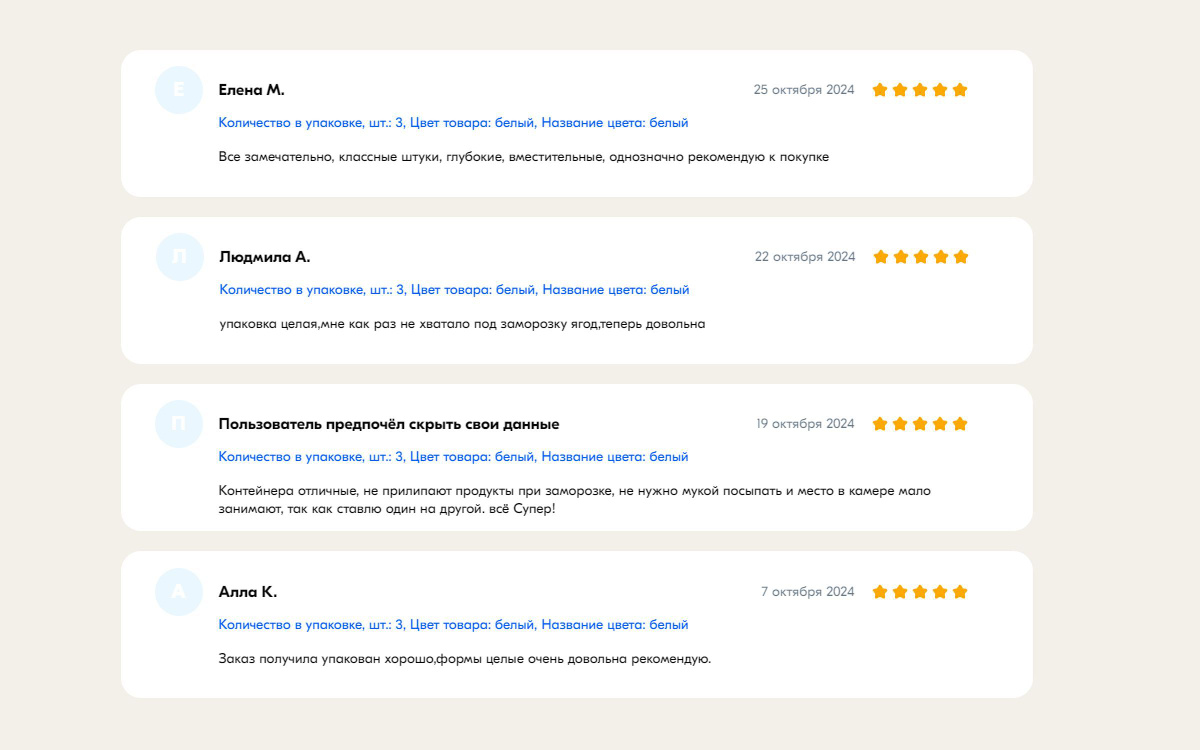Click the date 25 октября 2024
1200x750 pixels.
[804, 90]
